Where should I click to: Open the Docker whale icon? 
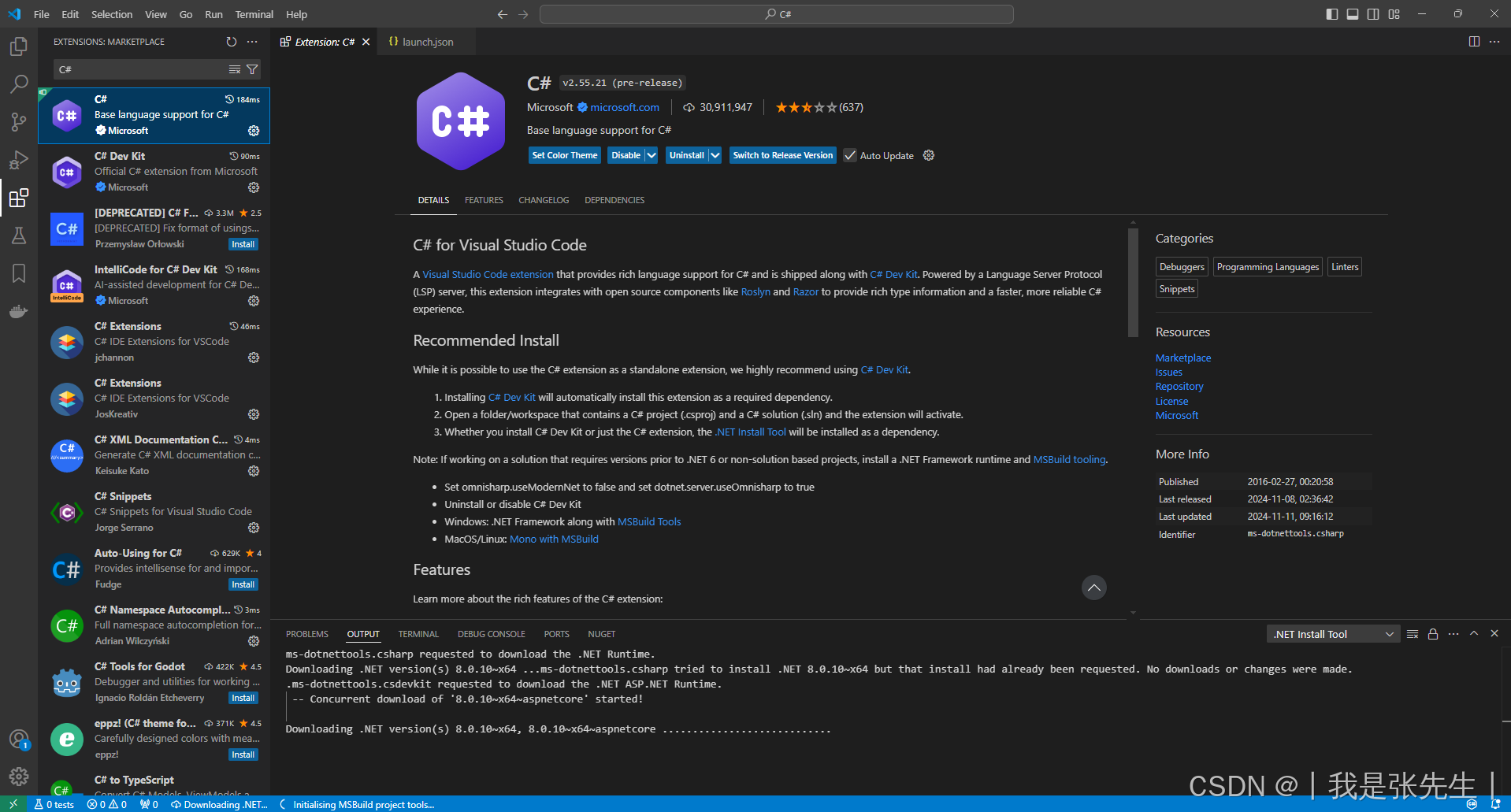point(19,311)
